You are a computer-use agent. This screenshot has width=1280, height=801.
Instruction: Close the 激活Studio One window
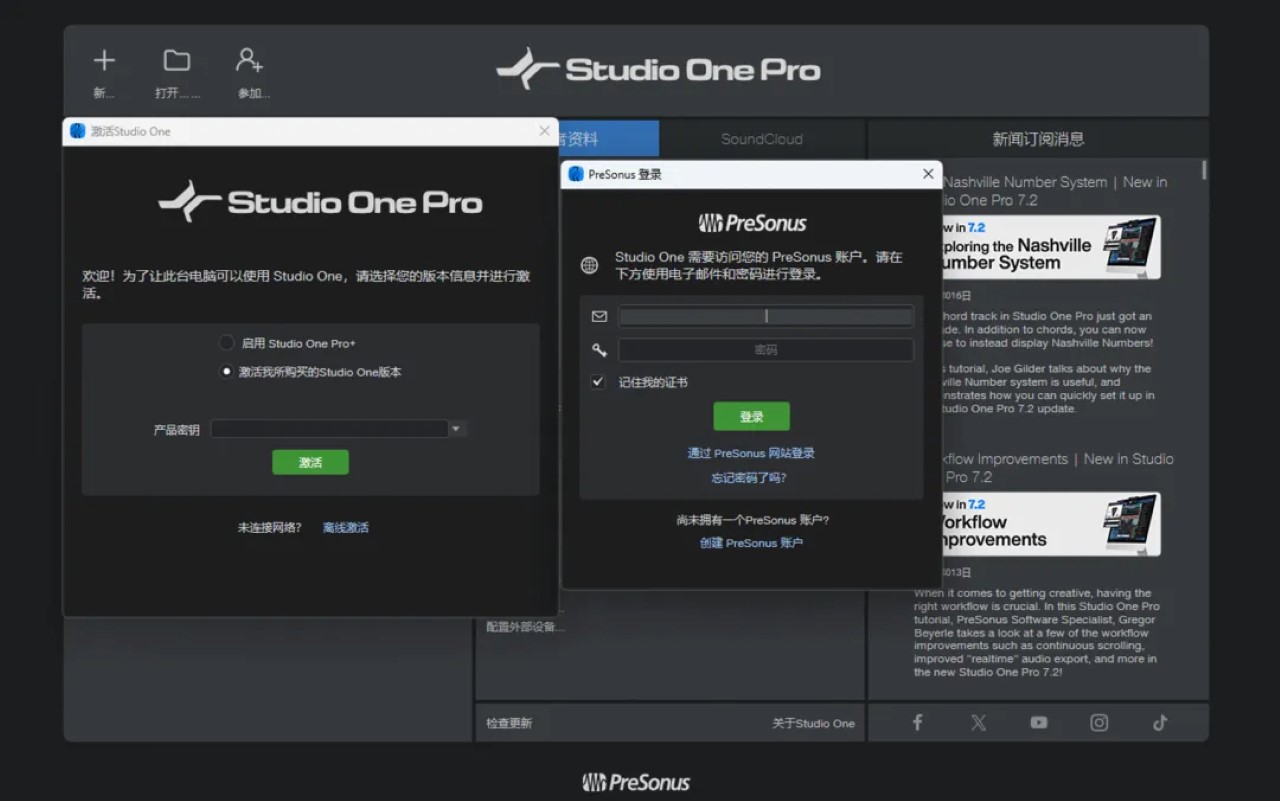tap(544, 131)
